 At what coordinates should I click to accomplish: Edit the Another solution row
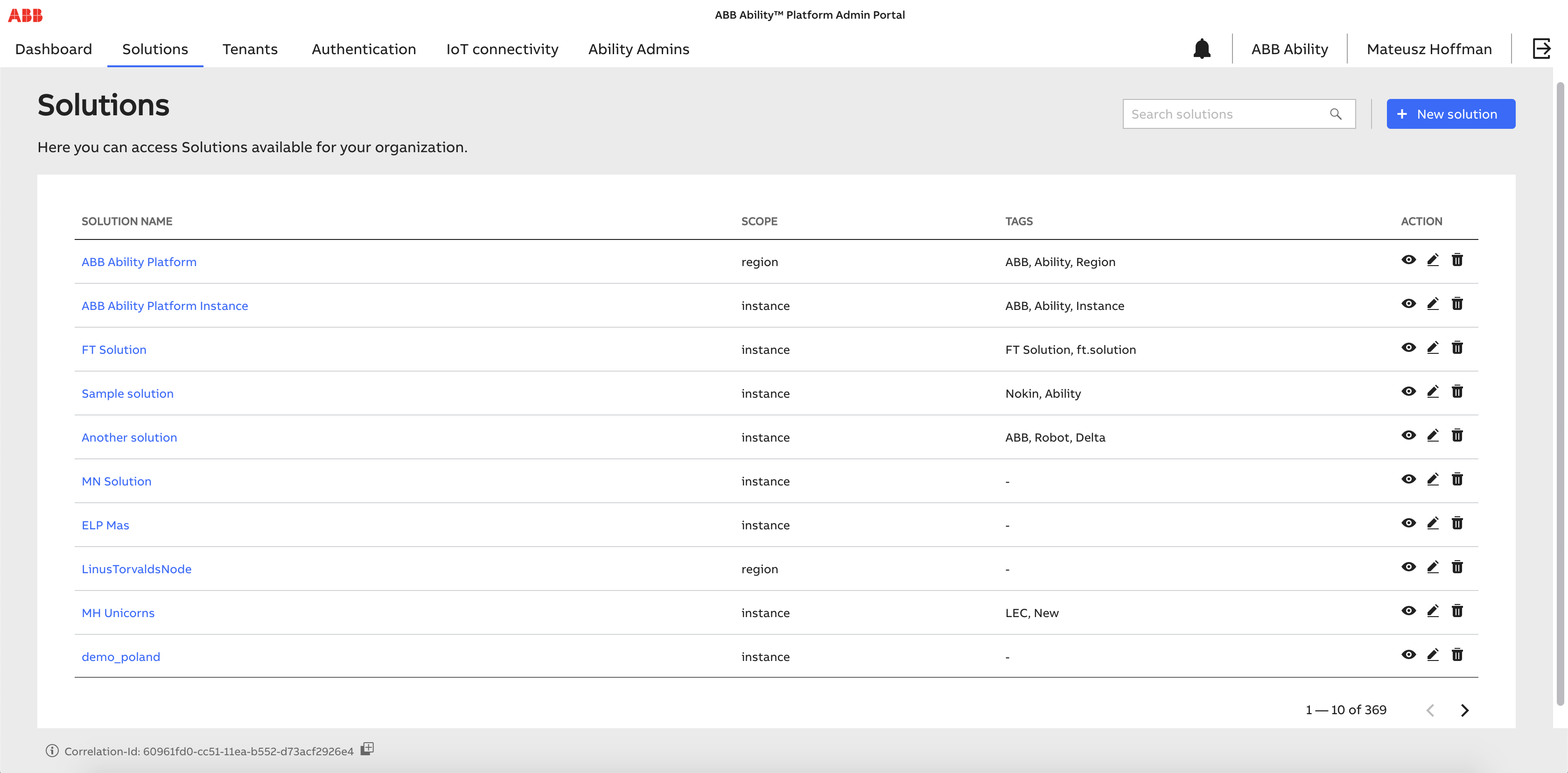tap(1433, 435)
